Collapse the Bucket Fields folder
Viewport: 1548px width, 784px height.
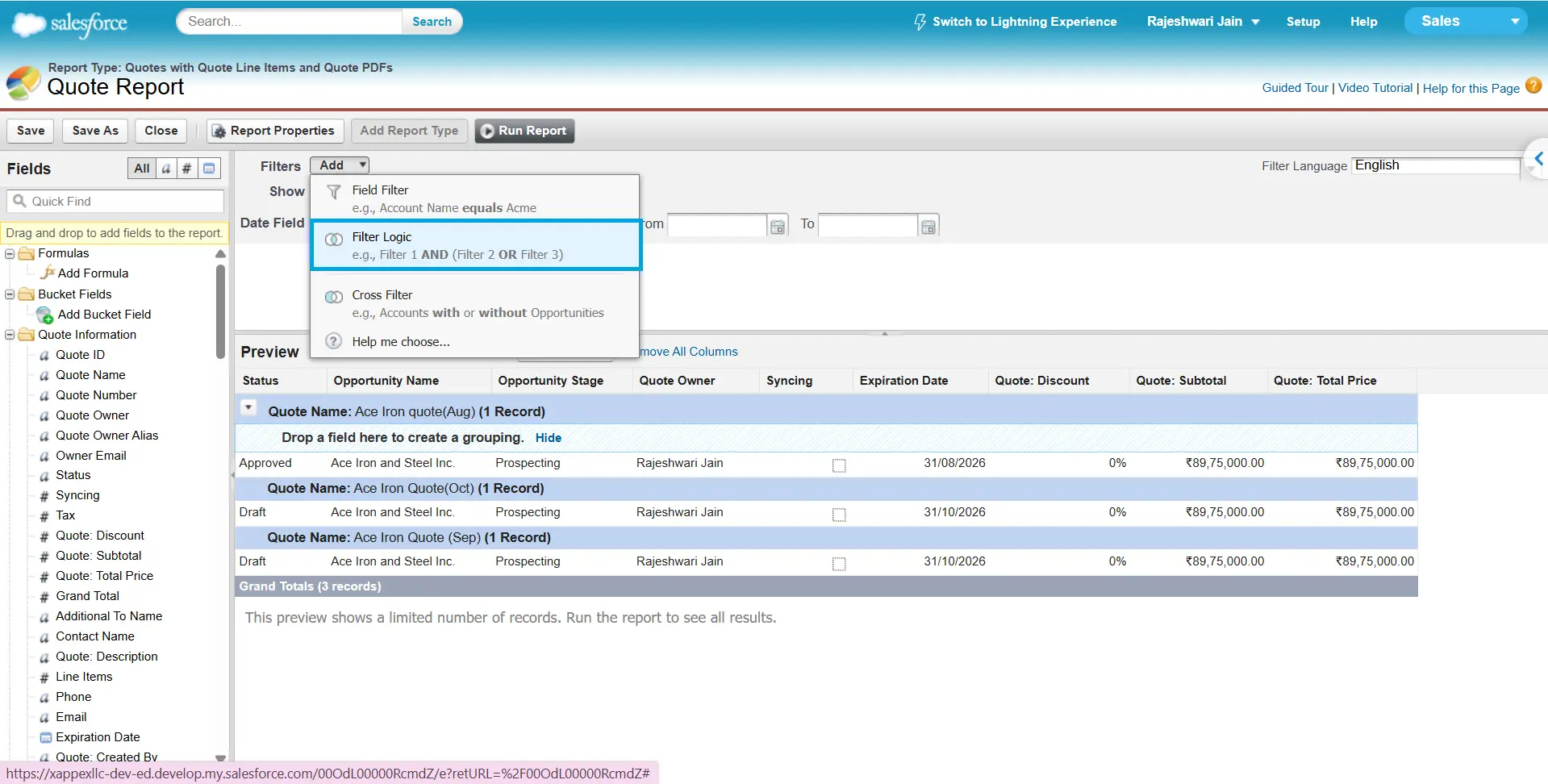(x=10, y=294)
